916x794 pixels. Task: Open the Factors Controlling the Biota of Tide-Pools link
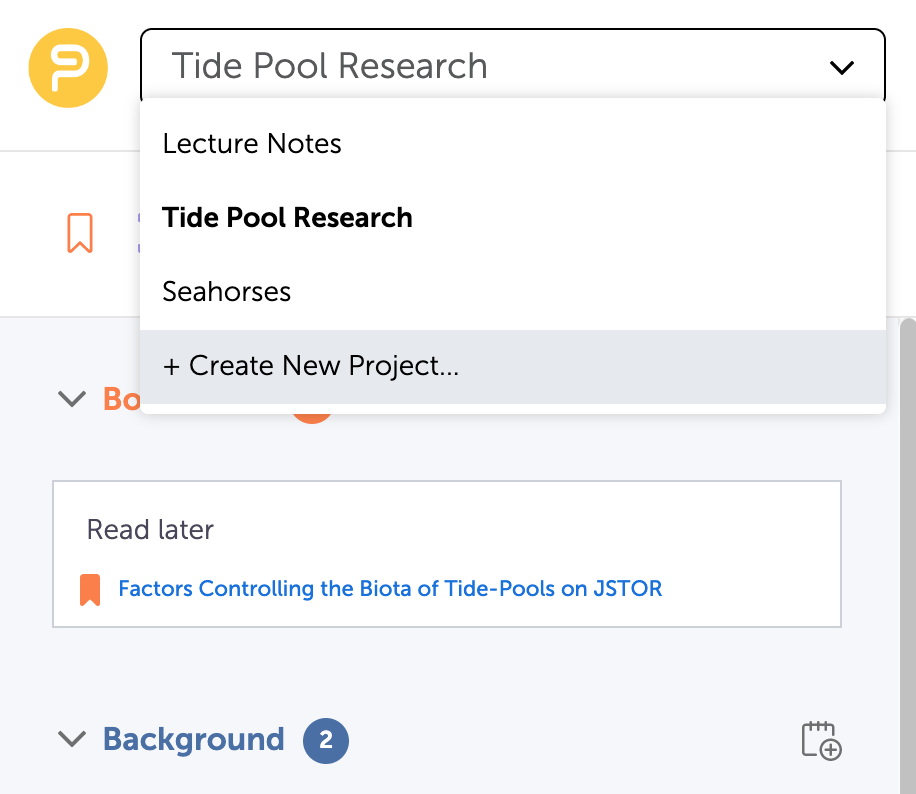click(x=390, y=588)
